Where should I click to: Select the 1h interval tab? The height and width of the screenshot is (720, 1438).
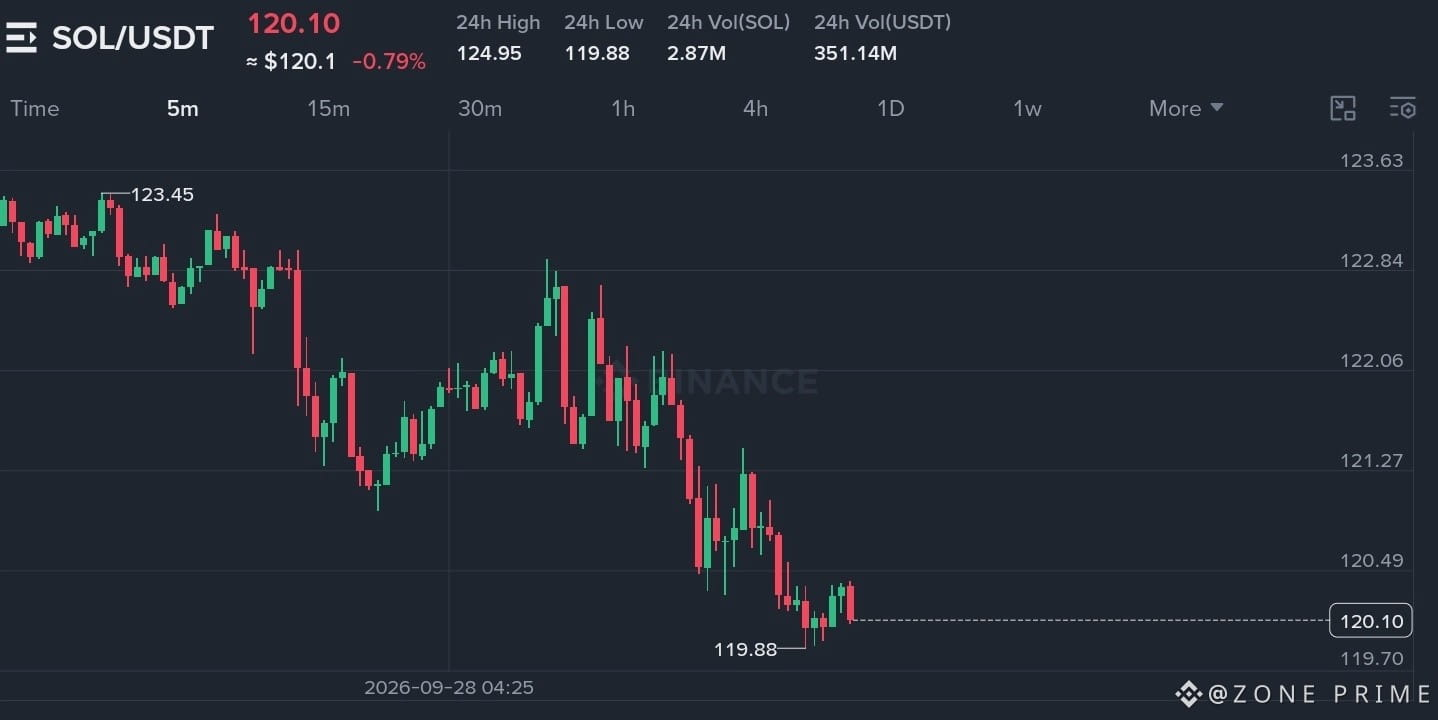click(623, 108)
